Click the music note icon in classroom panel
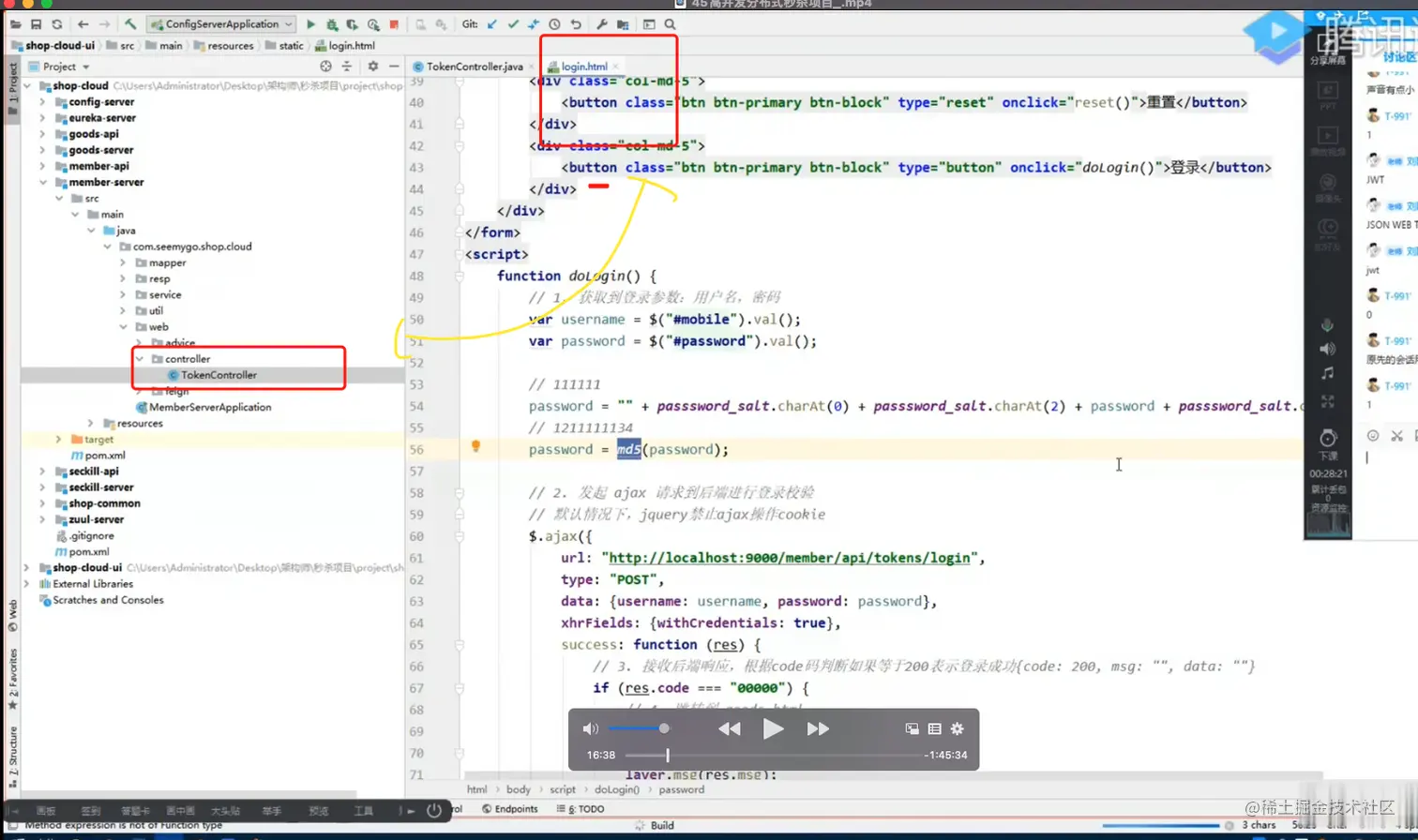The image size is (1418, 840). (x=1327, y=374)
